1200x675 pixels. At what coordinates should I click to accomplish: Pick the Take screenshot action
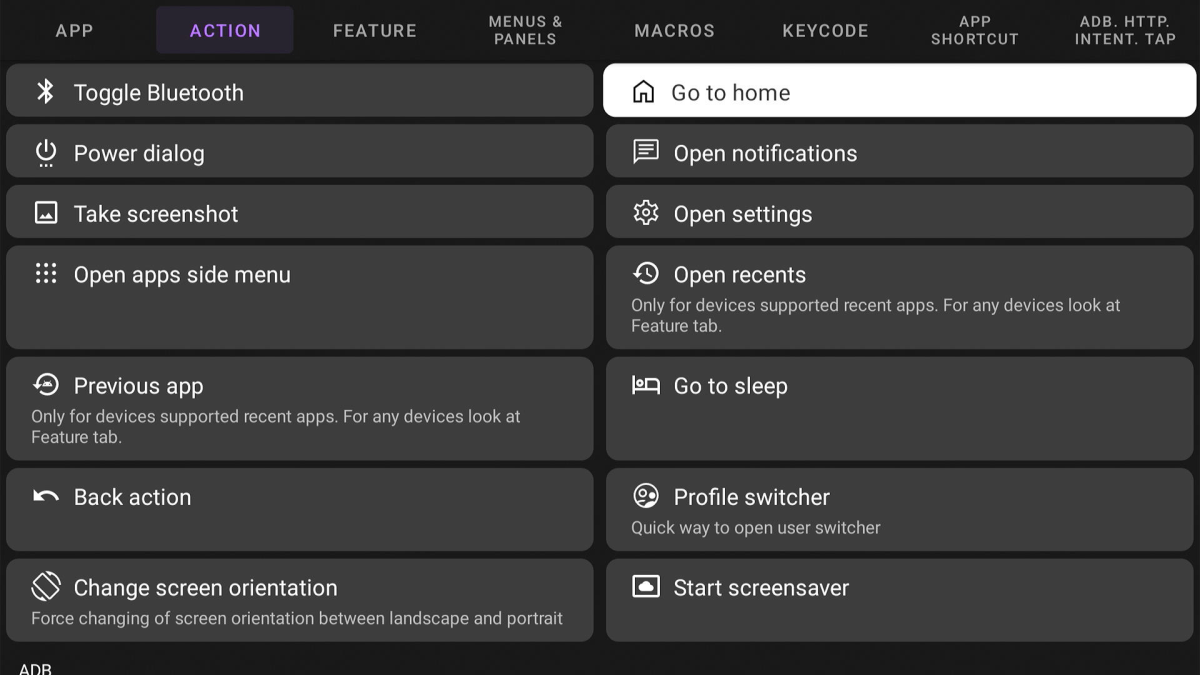point(300,213)
